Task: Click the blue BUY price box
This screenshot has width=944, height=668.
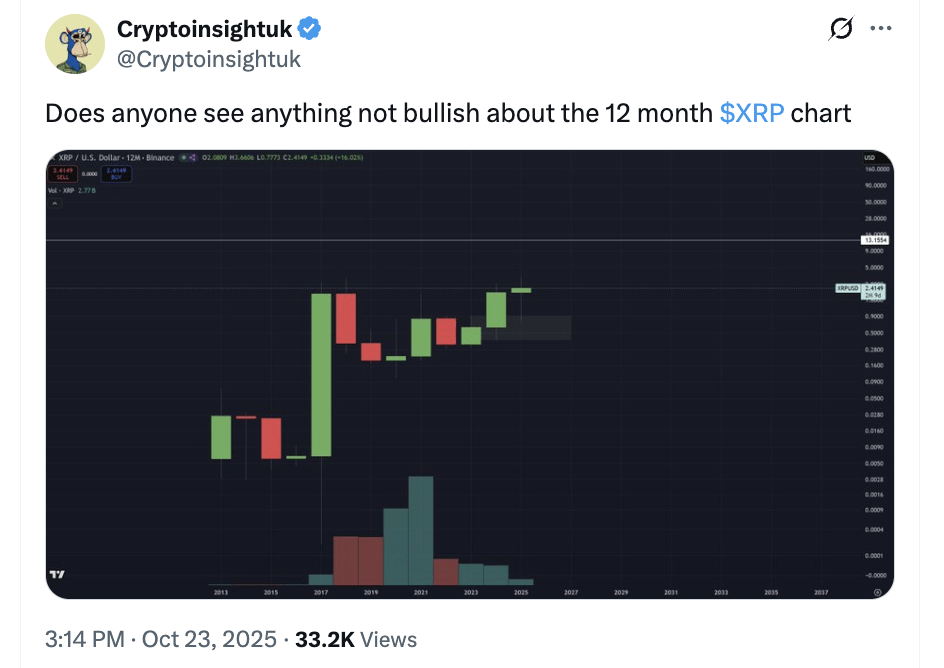Action: (114, 173)
